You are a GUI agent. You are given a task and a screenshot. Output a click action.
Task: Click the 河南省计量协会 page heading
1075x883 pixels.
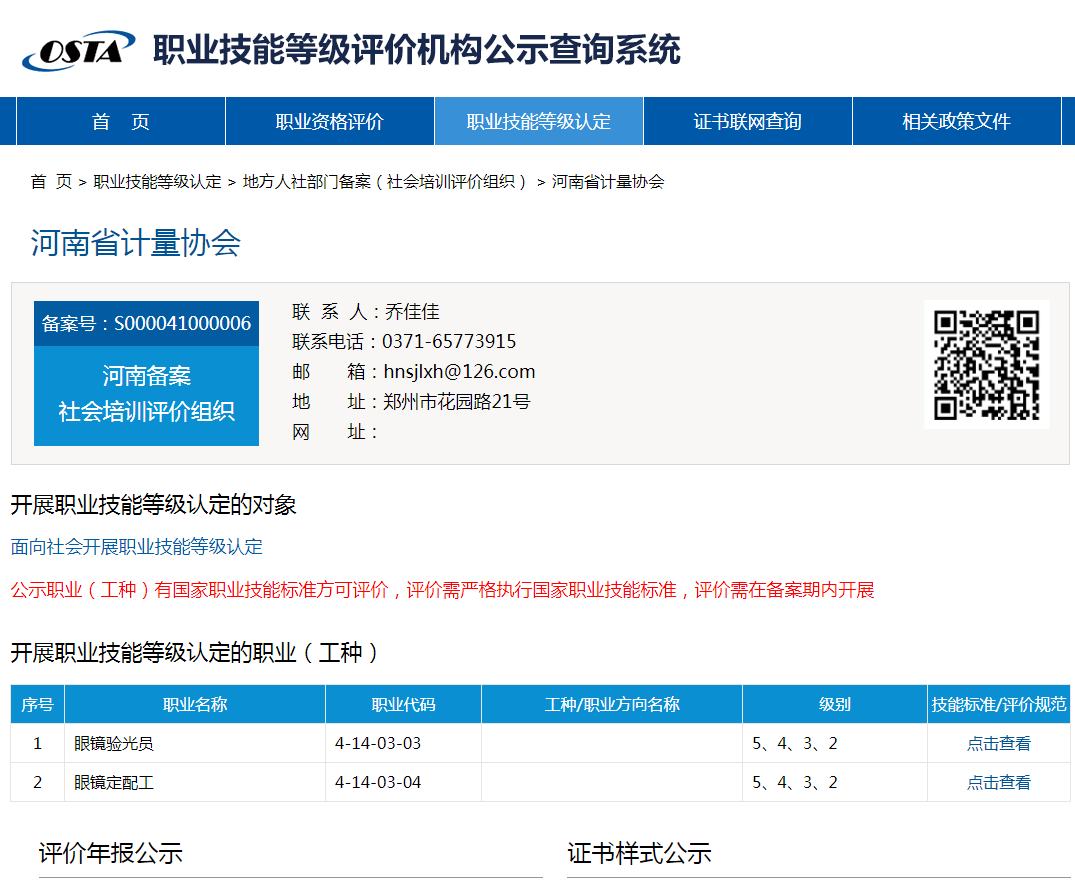point(136,243)
